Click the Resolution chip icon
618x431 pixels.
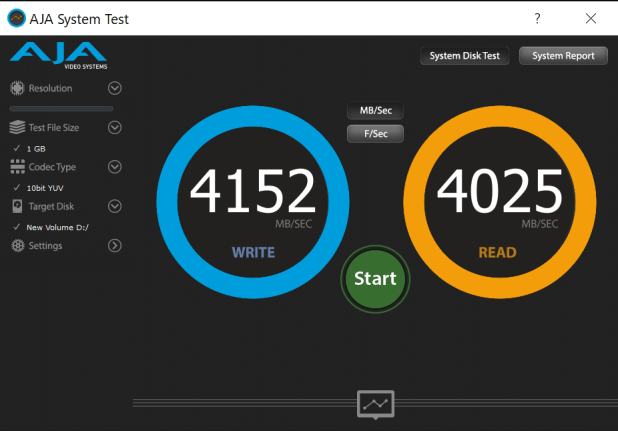[x=17, y=88]
